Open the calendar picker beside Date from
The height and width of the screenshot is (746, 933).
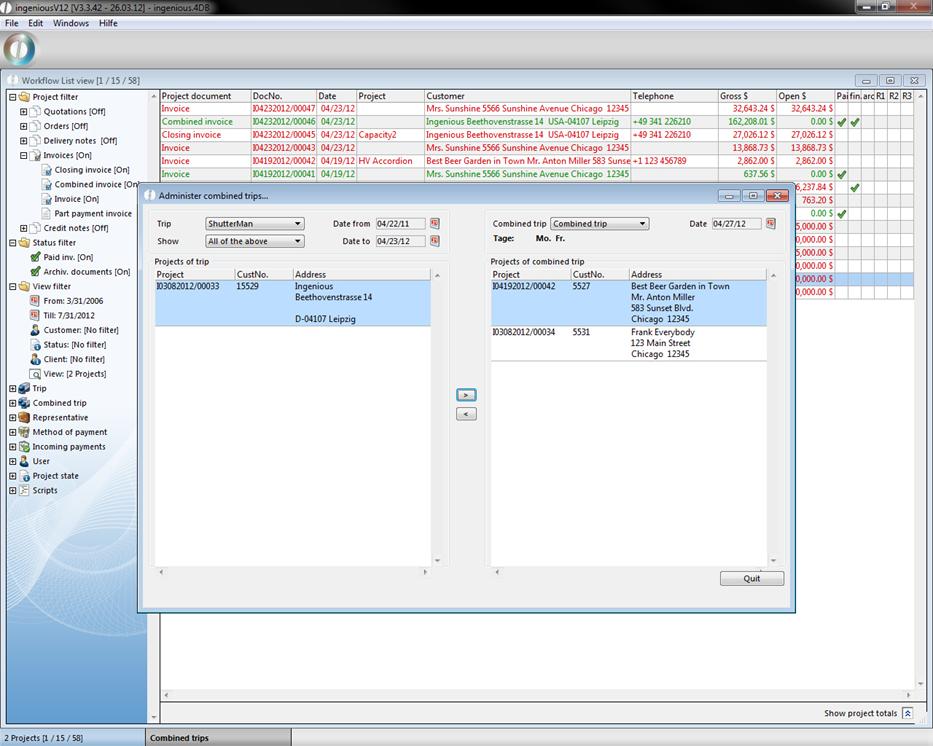[435, 224]
